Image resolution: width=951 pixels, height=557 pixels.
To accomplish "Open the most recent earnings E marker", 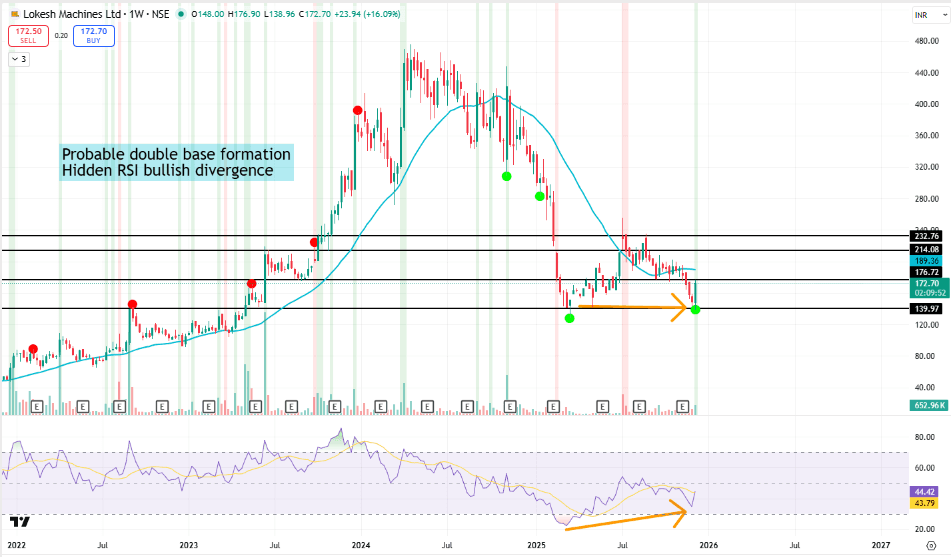I will point(683,407).
